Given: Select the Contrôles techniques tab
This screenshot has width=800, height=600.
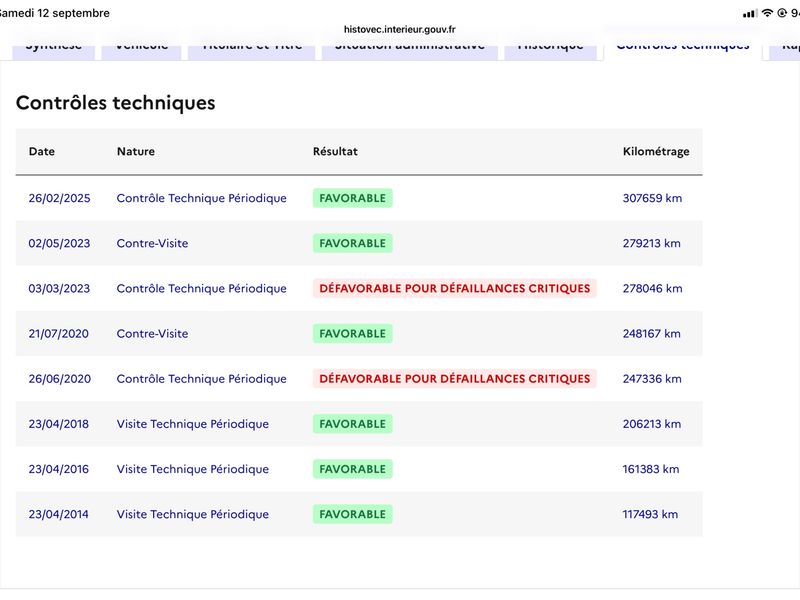Looking at the screenshot, I should click(683, 49).
